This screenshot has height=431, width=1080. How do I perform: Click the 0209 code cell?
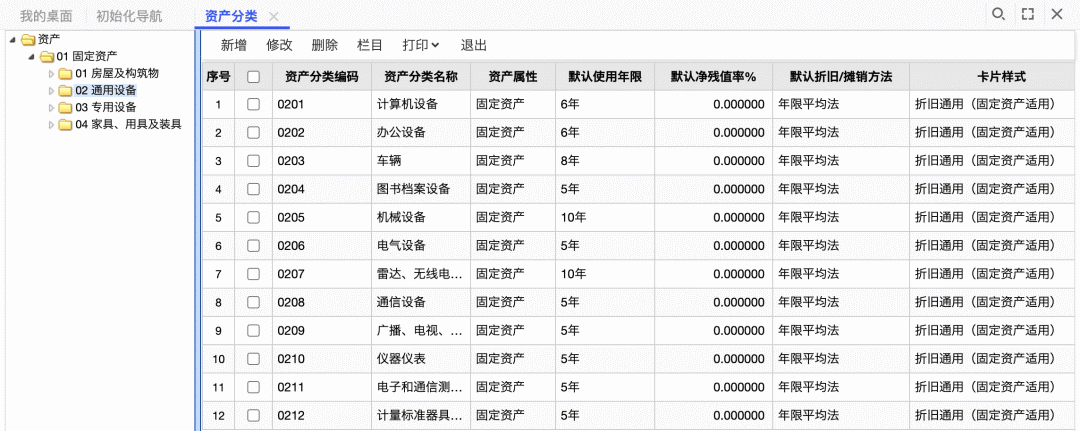coord(322,330)
